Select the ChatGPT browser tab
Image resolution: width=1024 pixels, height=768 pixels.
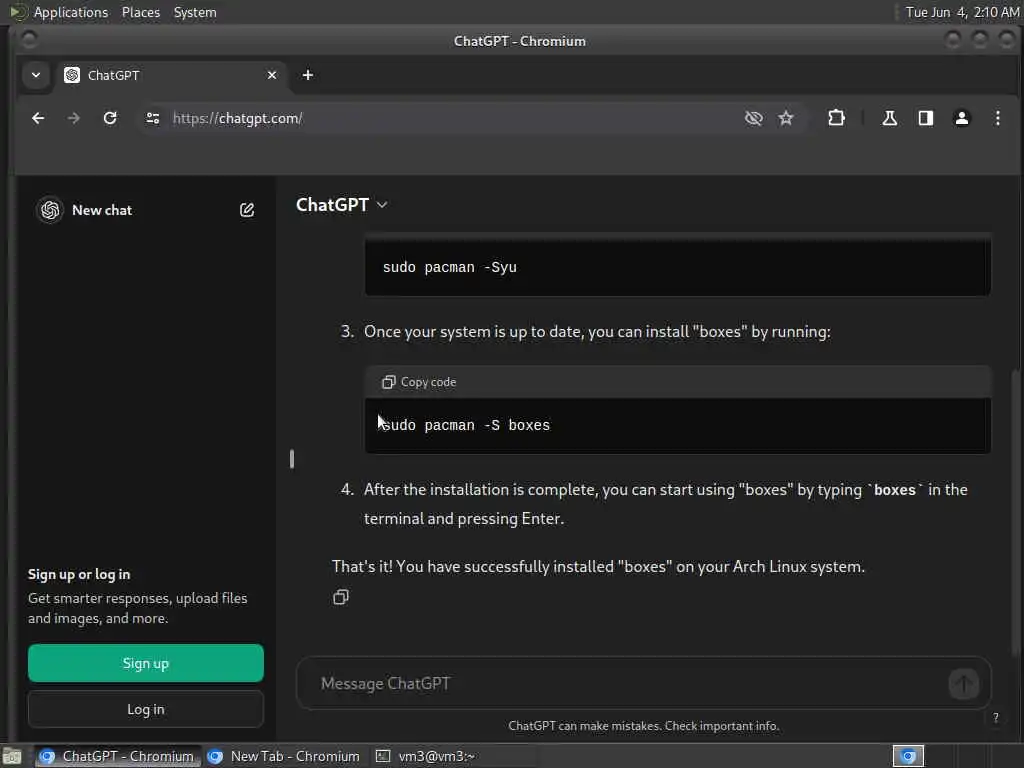(171, 75)
